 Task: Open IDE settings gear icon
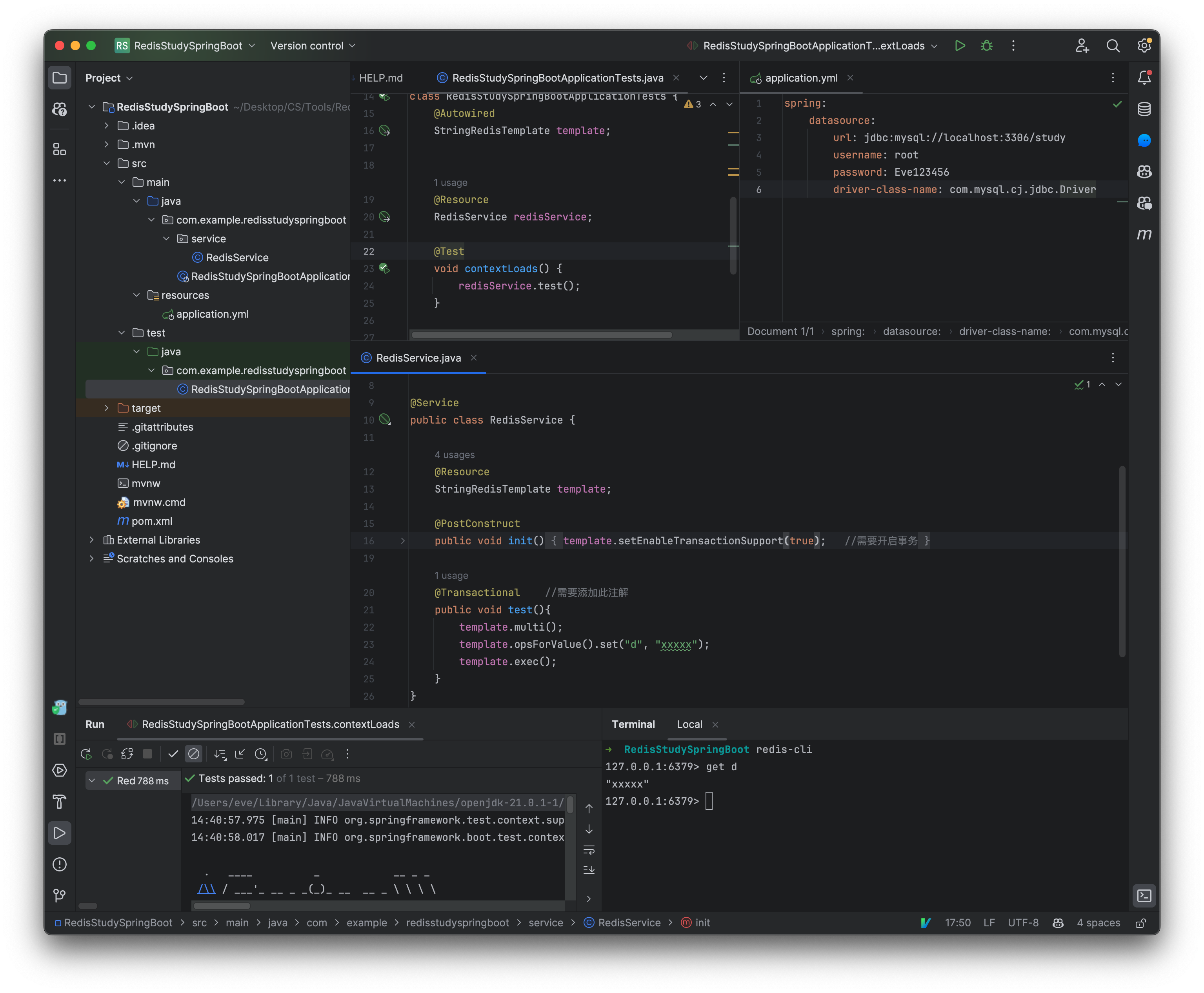[x=1144, y=46]
